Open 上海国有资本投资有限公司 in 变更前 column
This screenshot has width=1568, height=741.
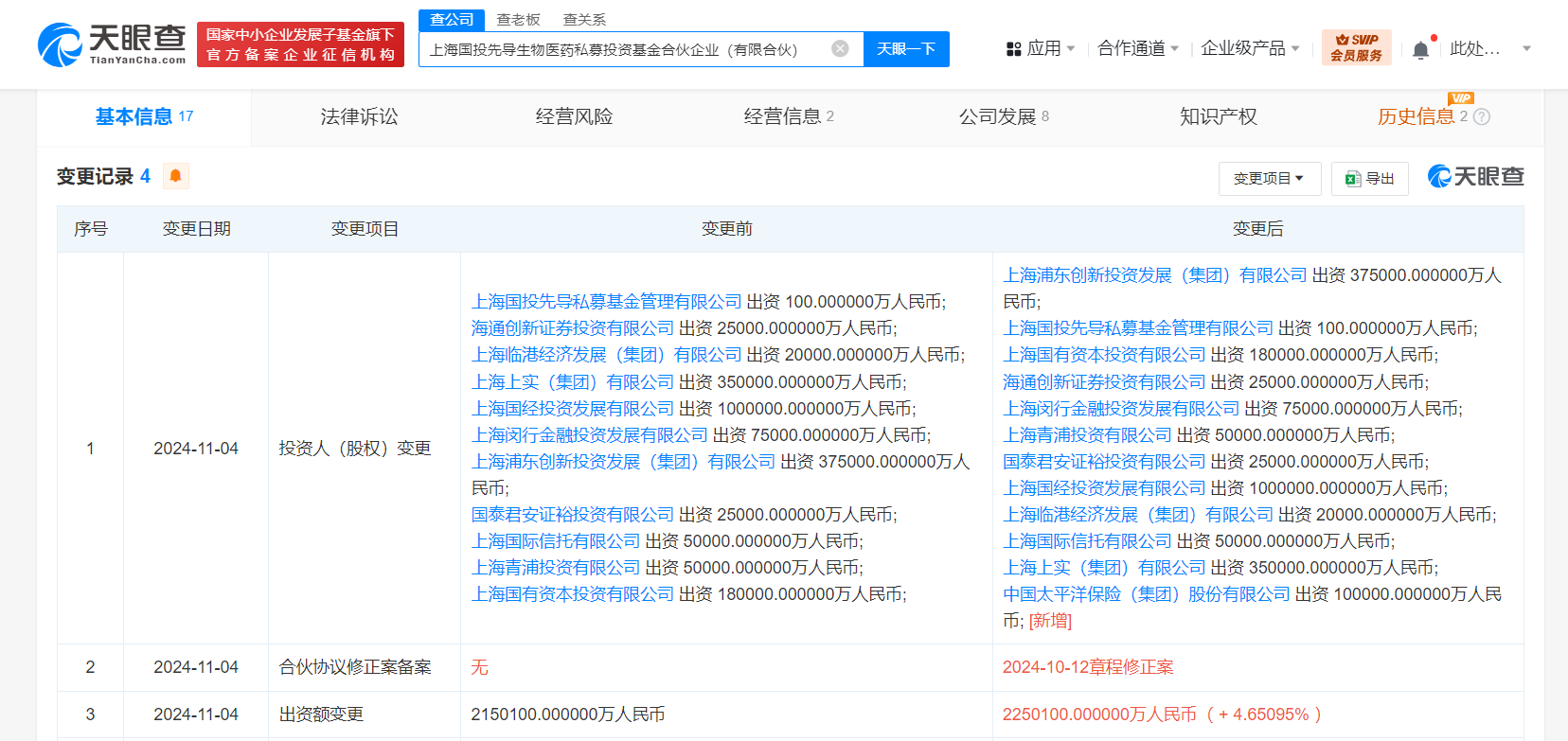(573, 594)
